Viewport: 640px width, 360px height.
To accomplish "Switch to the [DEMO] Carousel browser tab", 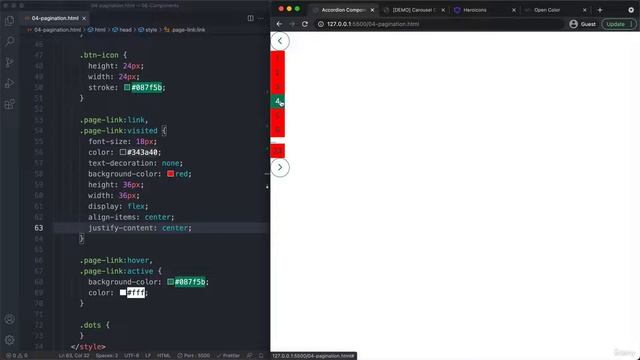I will click(x=414, y=10).
